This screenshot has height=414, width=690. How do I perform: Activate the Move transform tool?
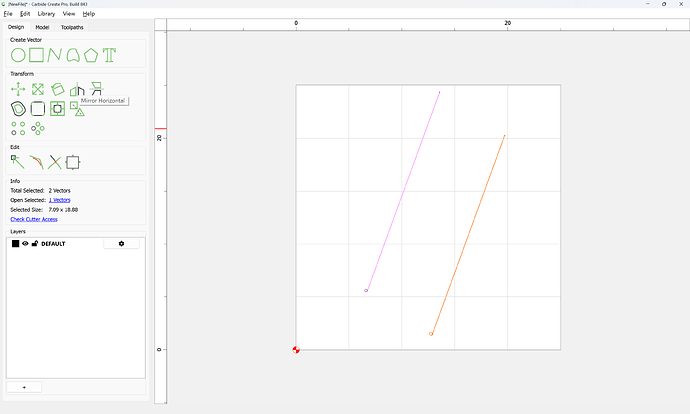coord(18,89)
